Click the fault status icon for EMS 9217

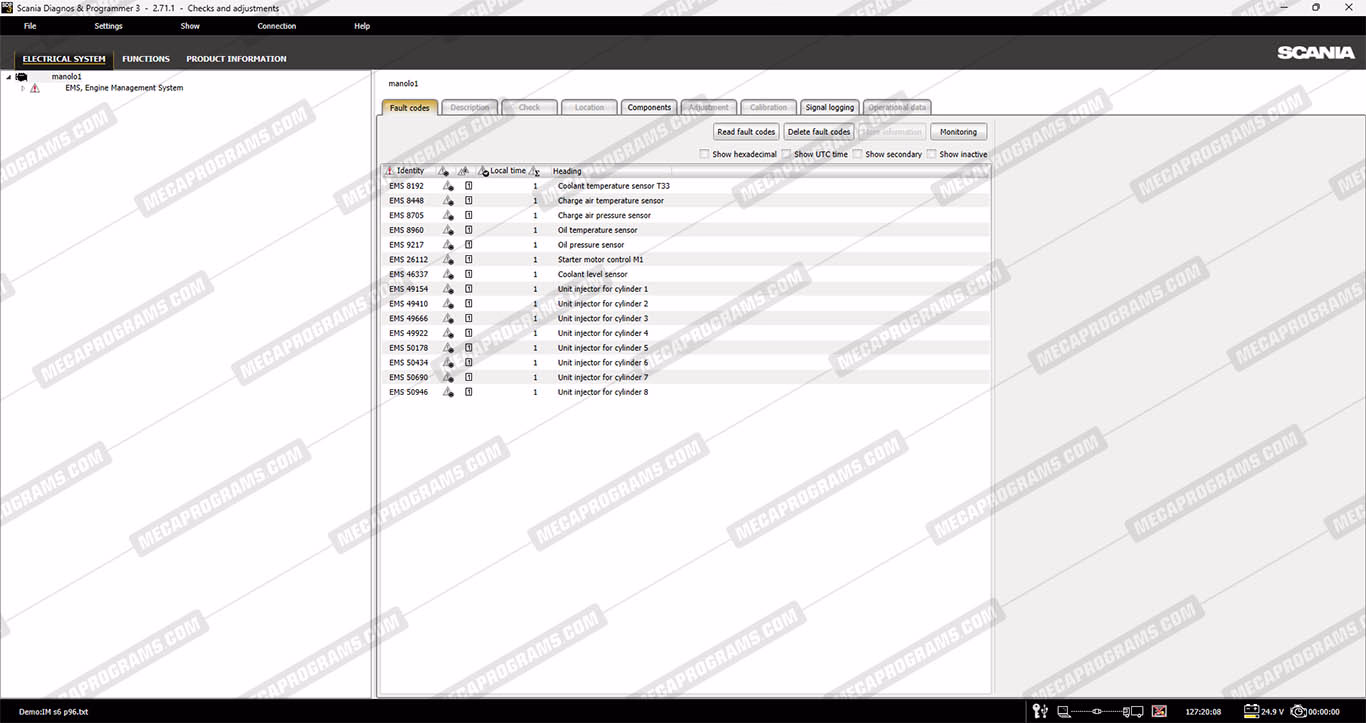pyautogui.click(x=448, y=245)
